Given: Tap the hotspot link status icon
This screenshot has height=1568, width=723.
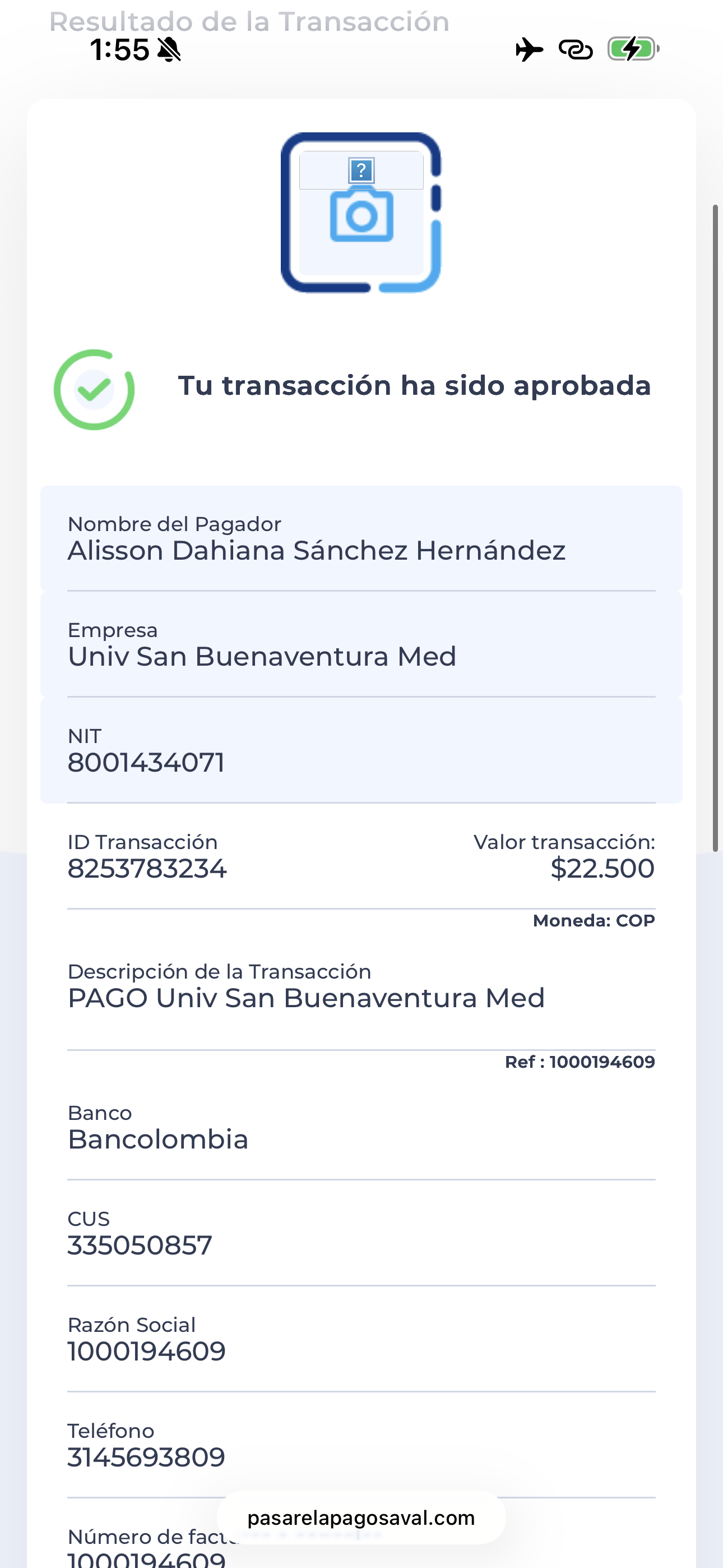Looking at the screenshot, I should tap(576, 49).
